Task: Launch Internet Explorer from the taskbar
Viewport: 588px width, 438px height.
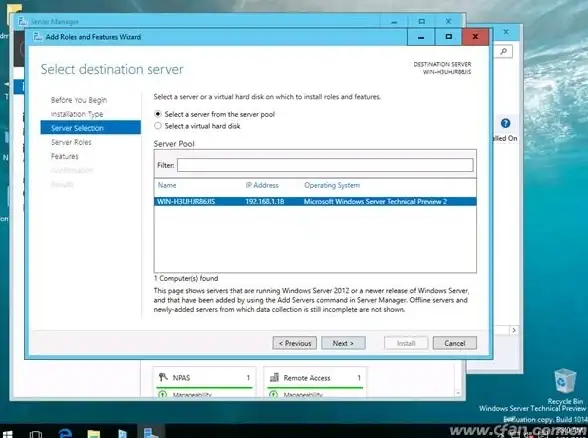Action: coord(65,434)
